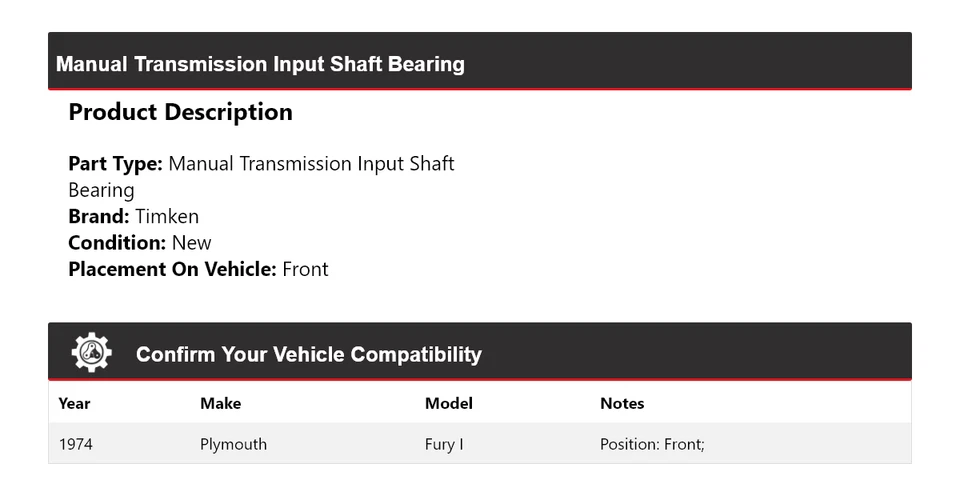Click the Confirm Your Vehicle Compatibility heading
Image resolution: width=960 pixels, height=496 pixels.
click(x=308, y=354)
